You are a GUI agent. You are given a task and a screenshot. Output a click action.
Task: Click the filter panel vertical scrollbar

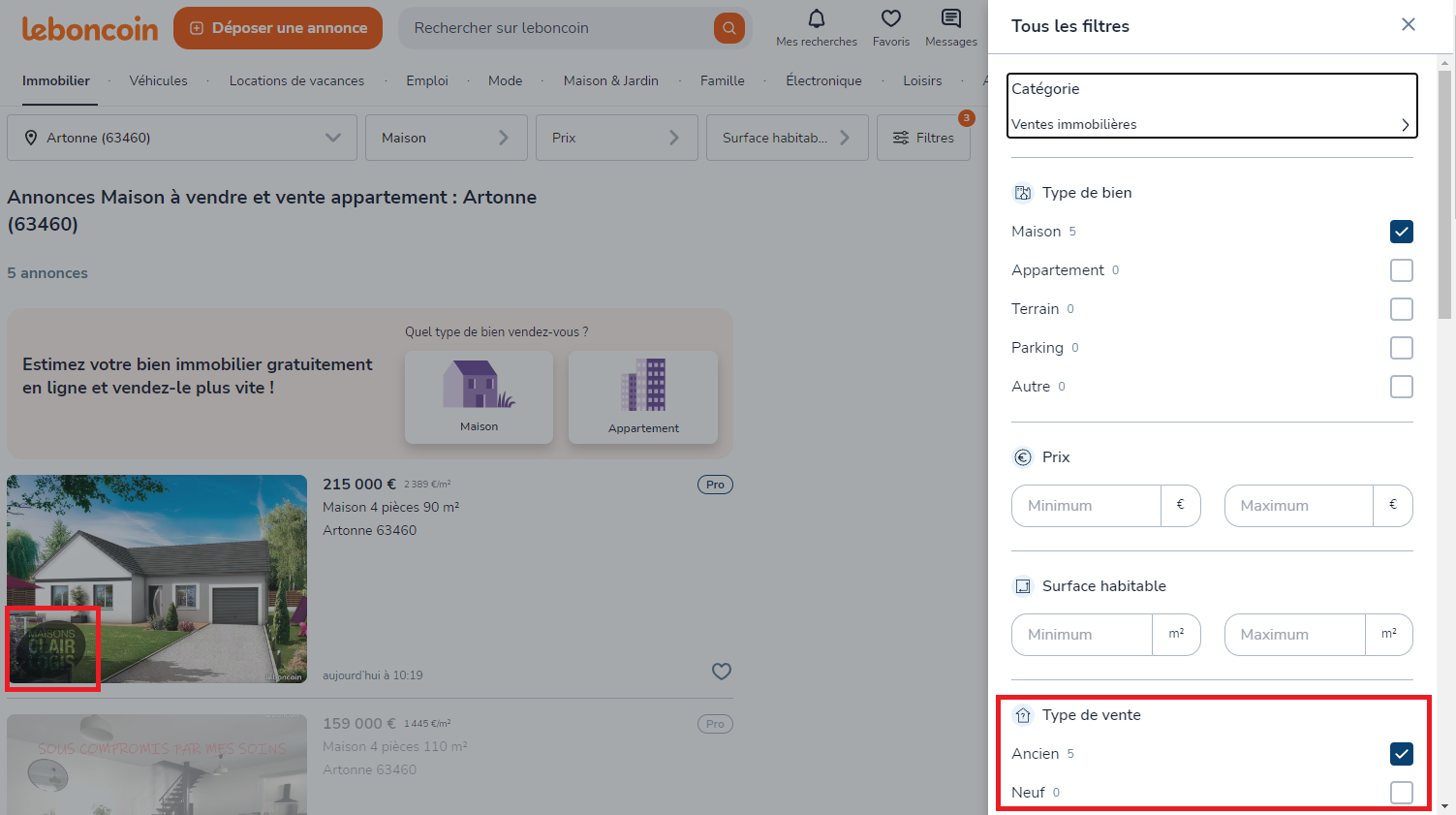point(1445,194)
